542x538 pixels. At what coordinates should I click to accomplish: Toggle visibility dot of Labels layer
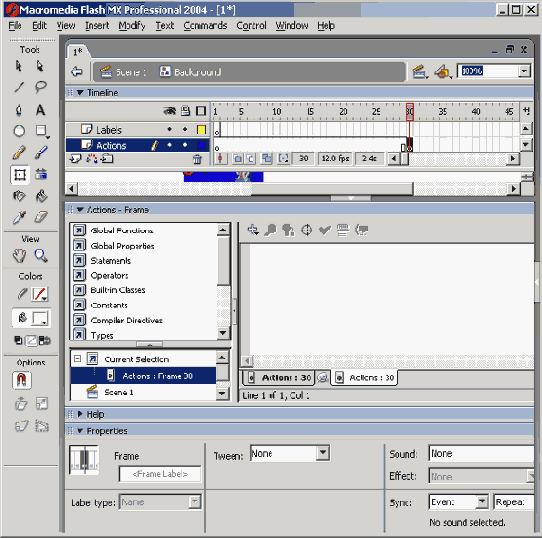tap(169, 129)
